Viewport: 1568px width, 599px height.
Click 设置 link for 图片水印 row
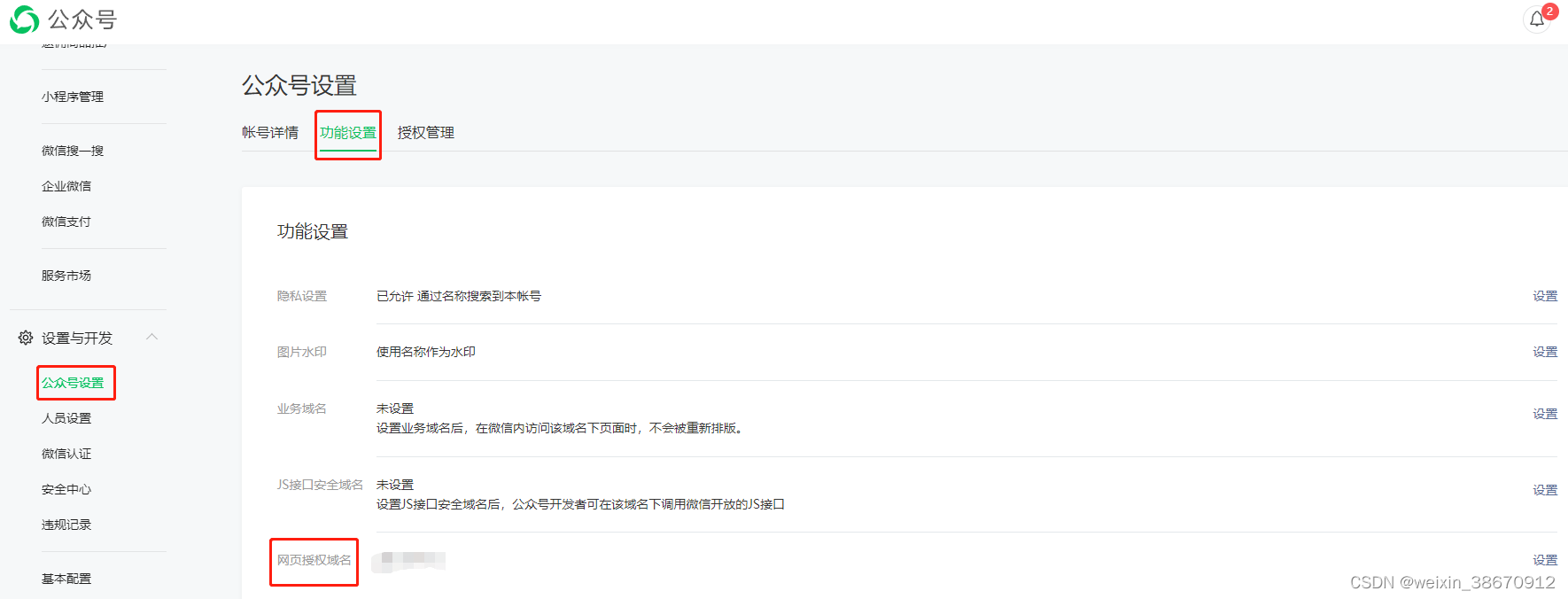point(1545,352)
